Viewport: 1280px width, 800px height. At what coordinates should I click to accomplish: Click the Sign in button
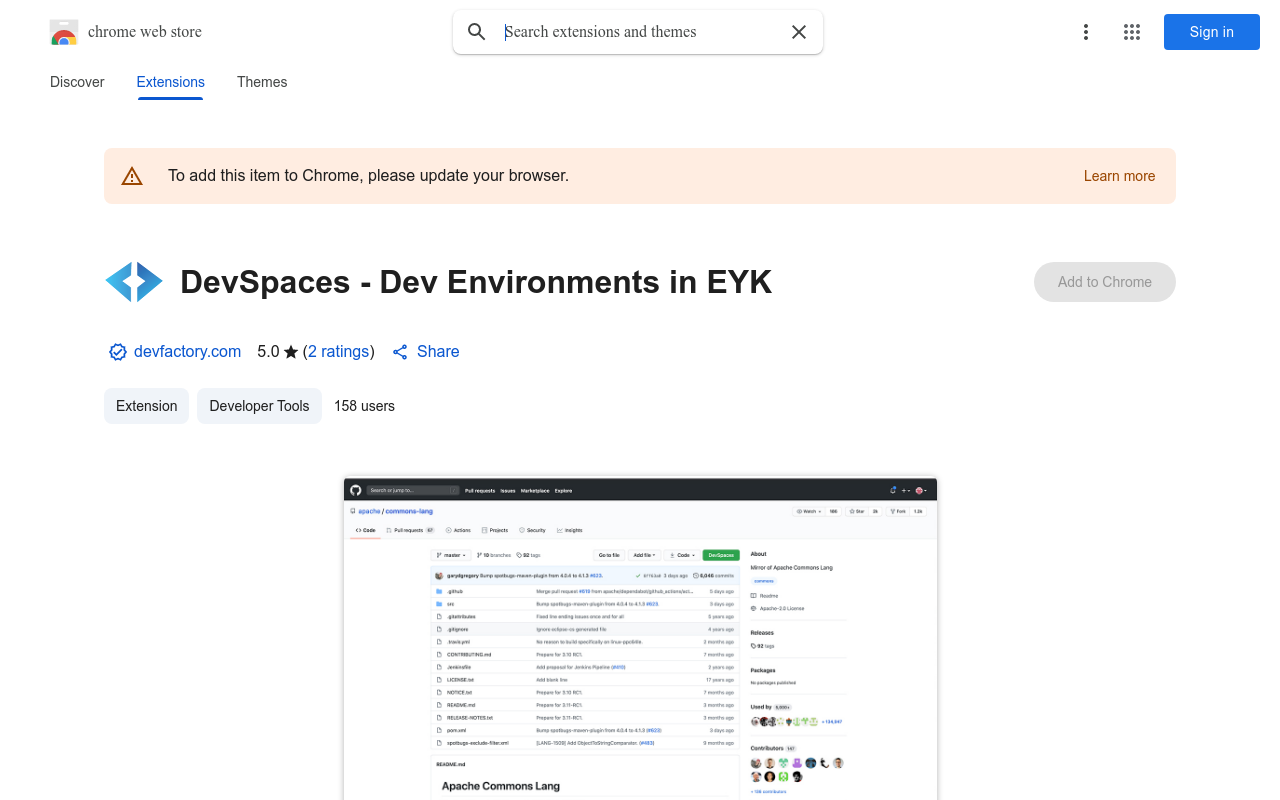click(x=1212, y=32)
